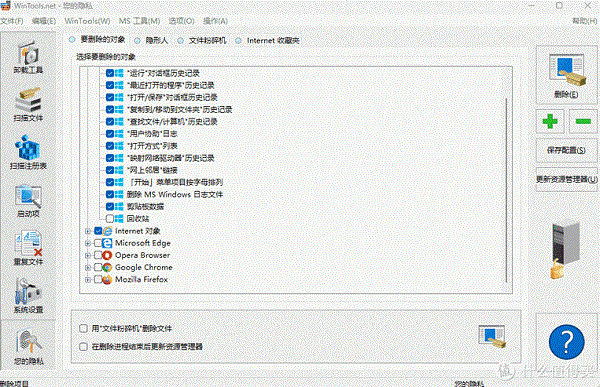Image resolution: width=600 pixels, height=387 pixels.
Task: Select the 要删除的对象 tab
Action: (97, 39)
